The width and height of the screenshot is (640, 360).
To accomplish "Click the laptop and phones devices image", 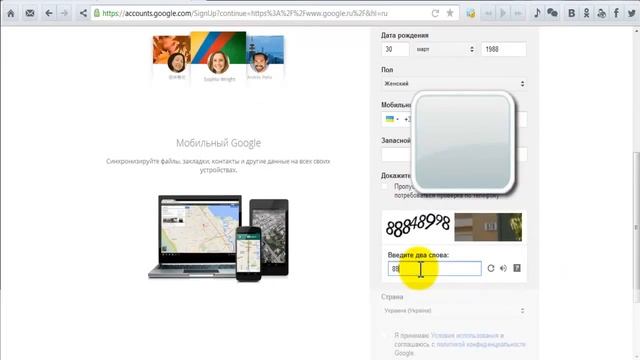I will 218,238.
